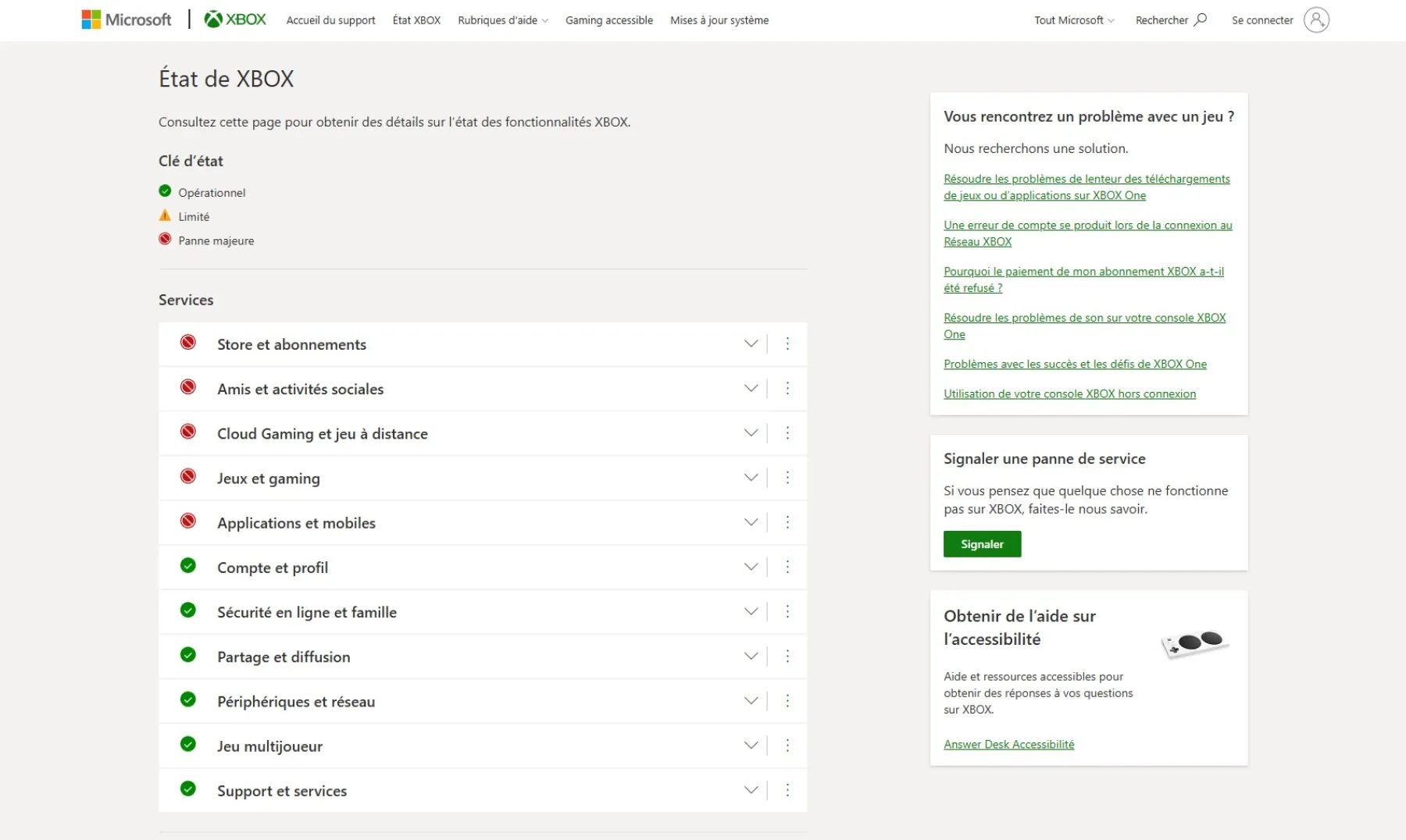Click the XBOX logo in the navigation
The height and width of the screenshot is (840, 1406).
click(x=235, y=20)
